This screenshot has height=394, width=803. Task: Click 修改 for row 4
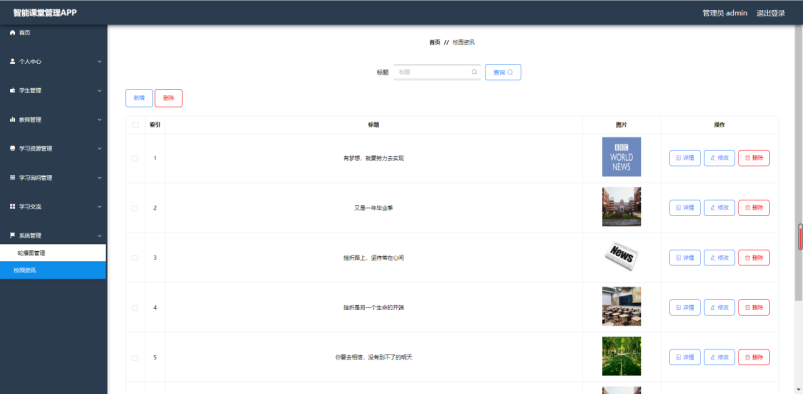pyautogui.click(x=720, y=307)
